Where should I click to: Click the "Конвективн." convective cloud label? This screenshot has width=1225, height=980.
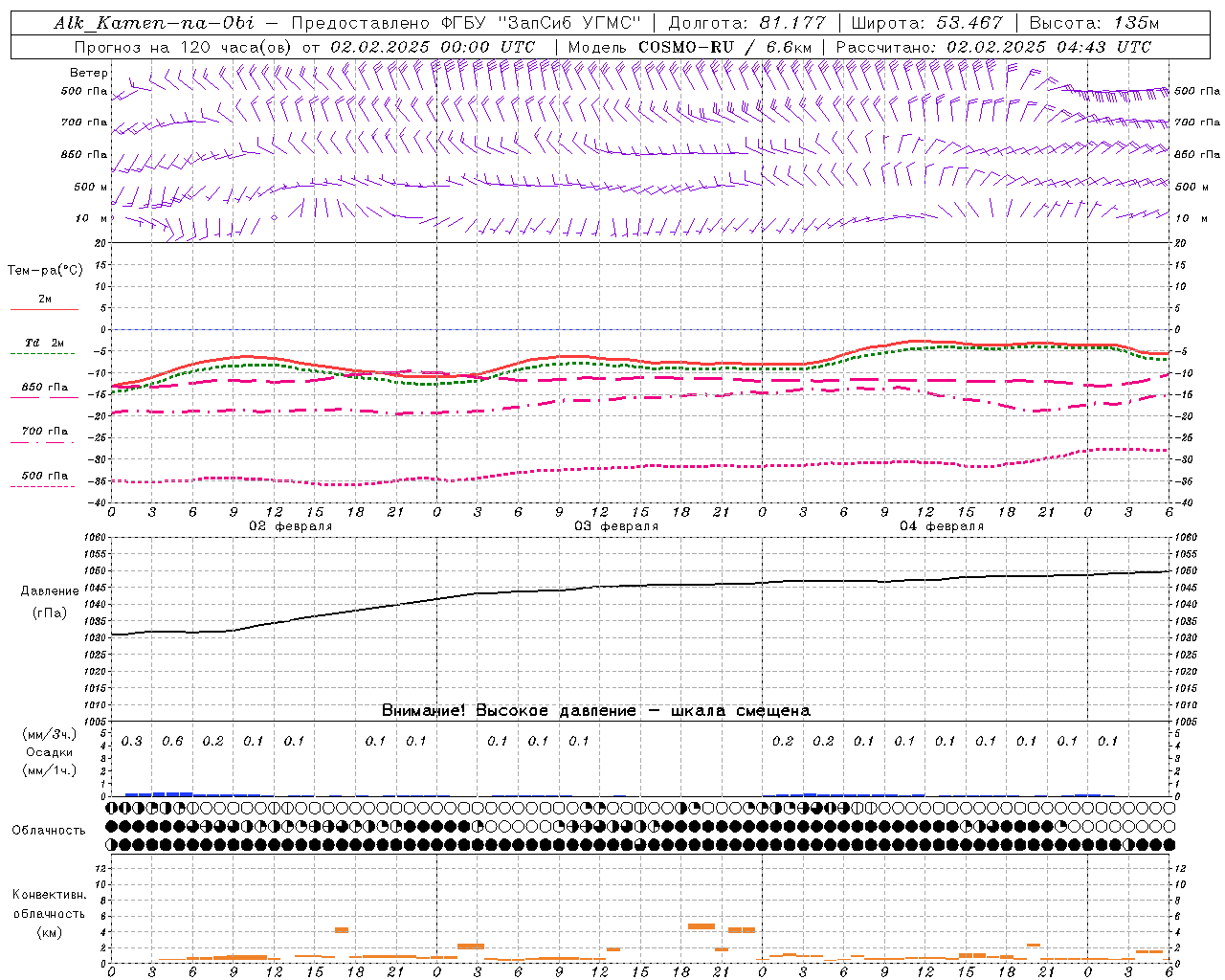(49, 895)
